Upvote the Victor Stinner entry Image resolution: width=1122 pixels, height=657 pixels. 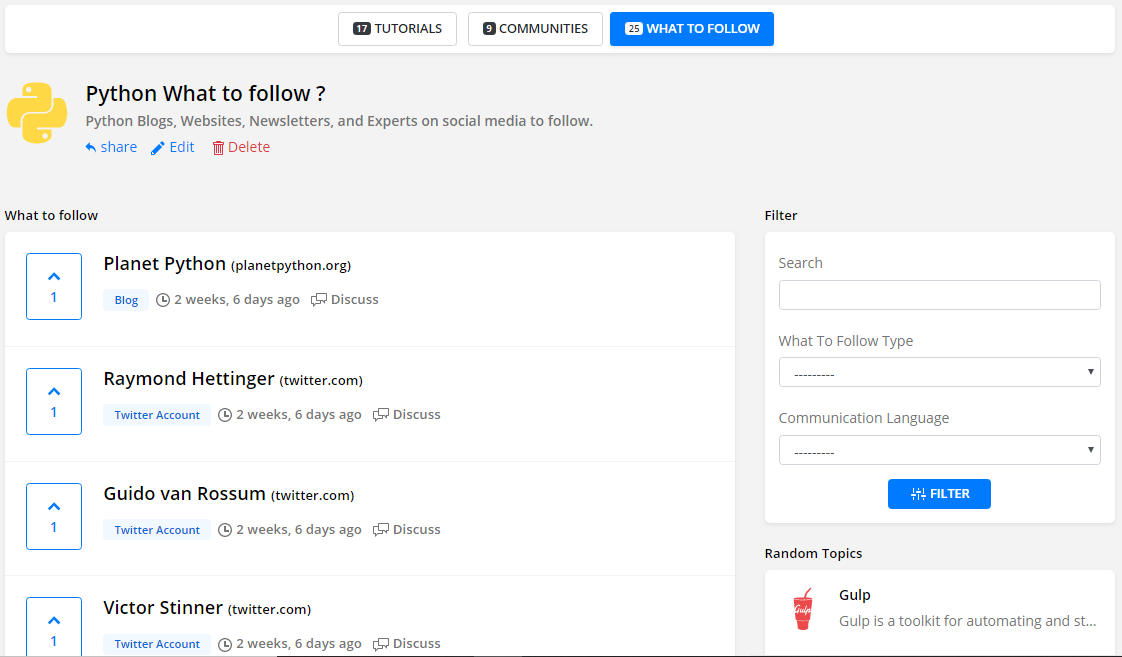54,630
